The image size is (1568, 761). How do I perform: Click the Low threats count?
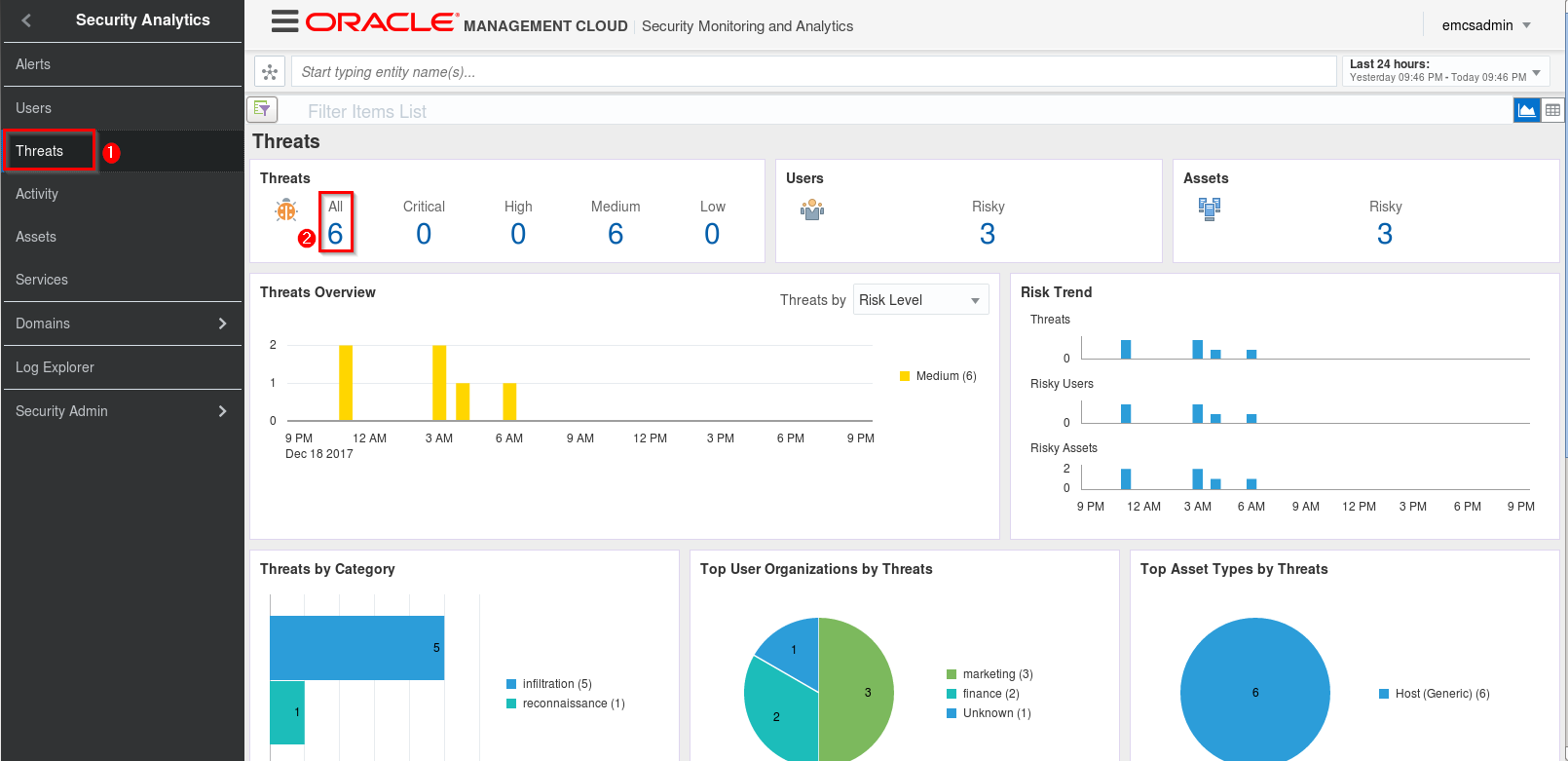click(x=712, y=234)
